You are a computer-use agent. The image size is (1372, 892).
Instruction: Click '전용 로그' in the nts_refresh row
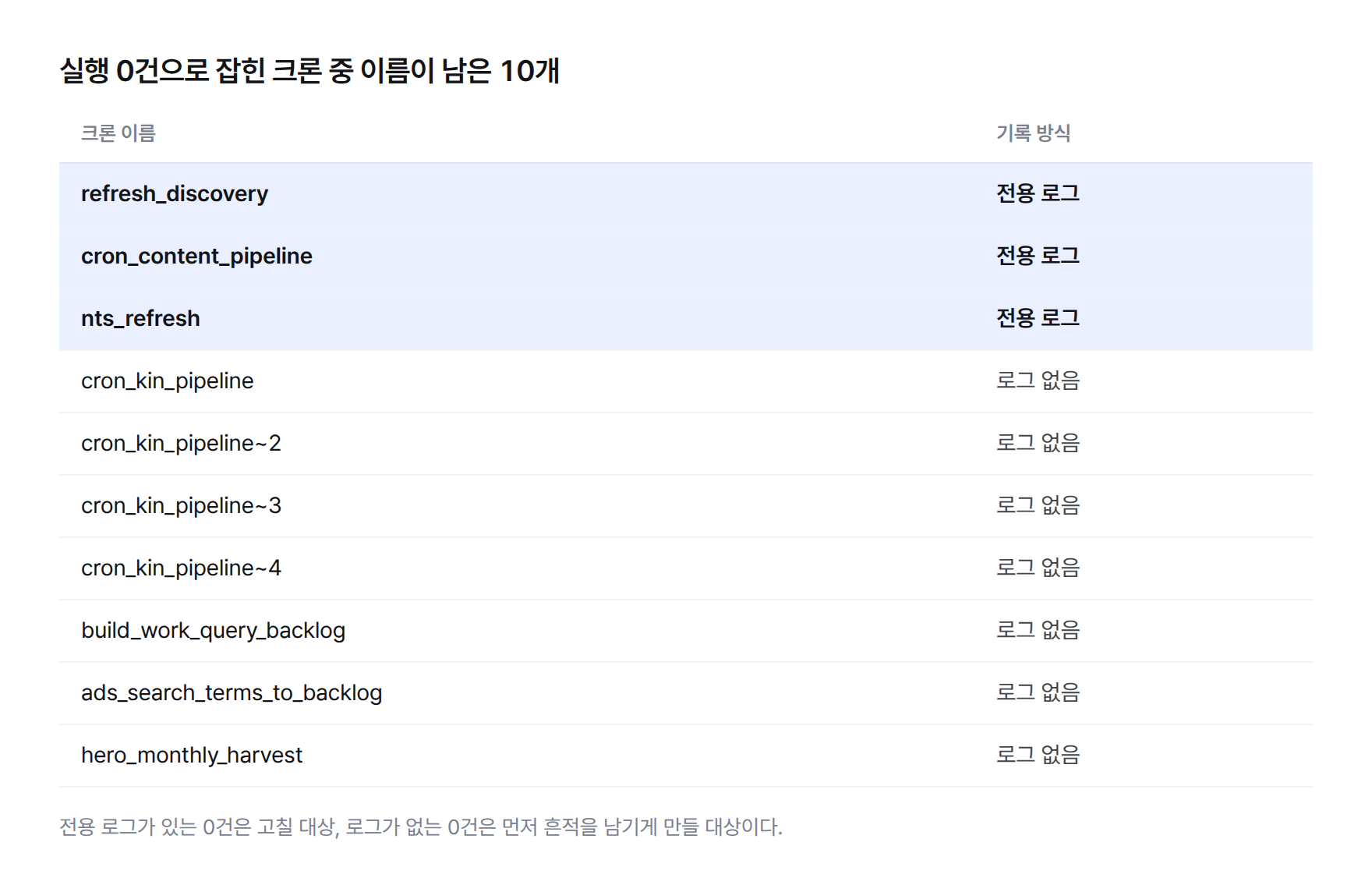coord(1038,318)
